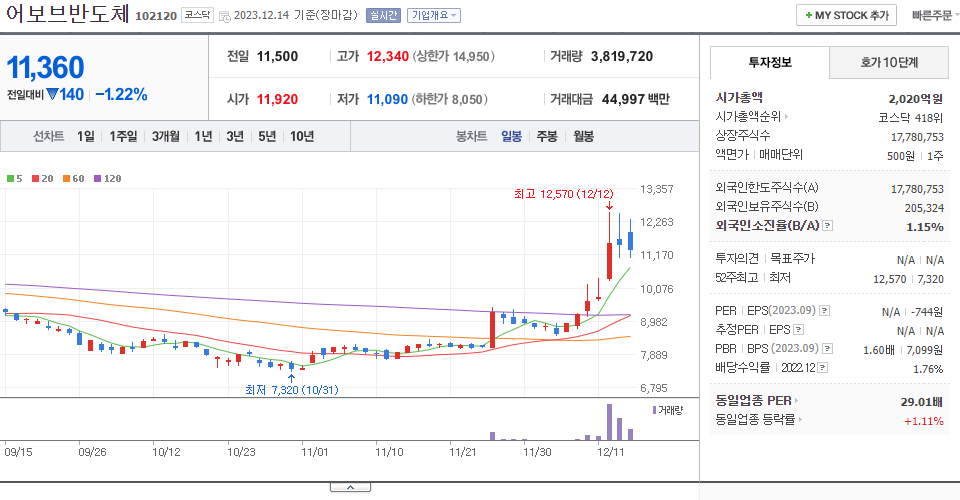This screenshot has height=500, width=960.
Task: Expand the 빠른주문 dropdown
Action: [x=935, y=15]
